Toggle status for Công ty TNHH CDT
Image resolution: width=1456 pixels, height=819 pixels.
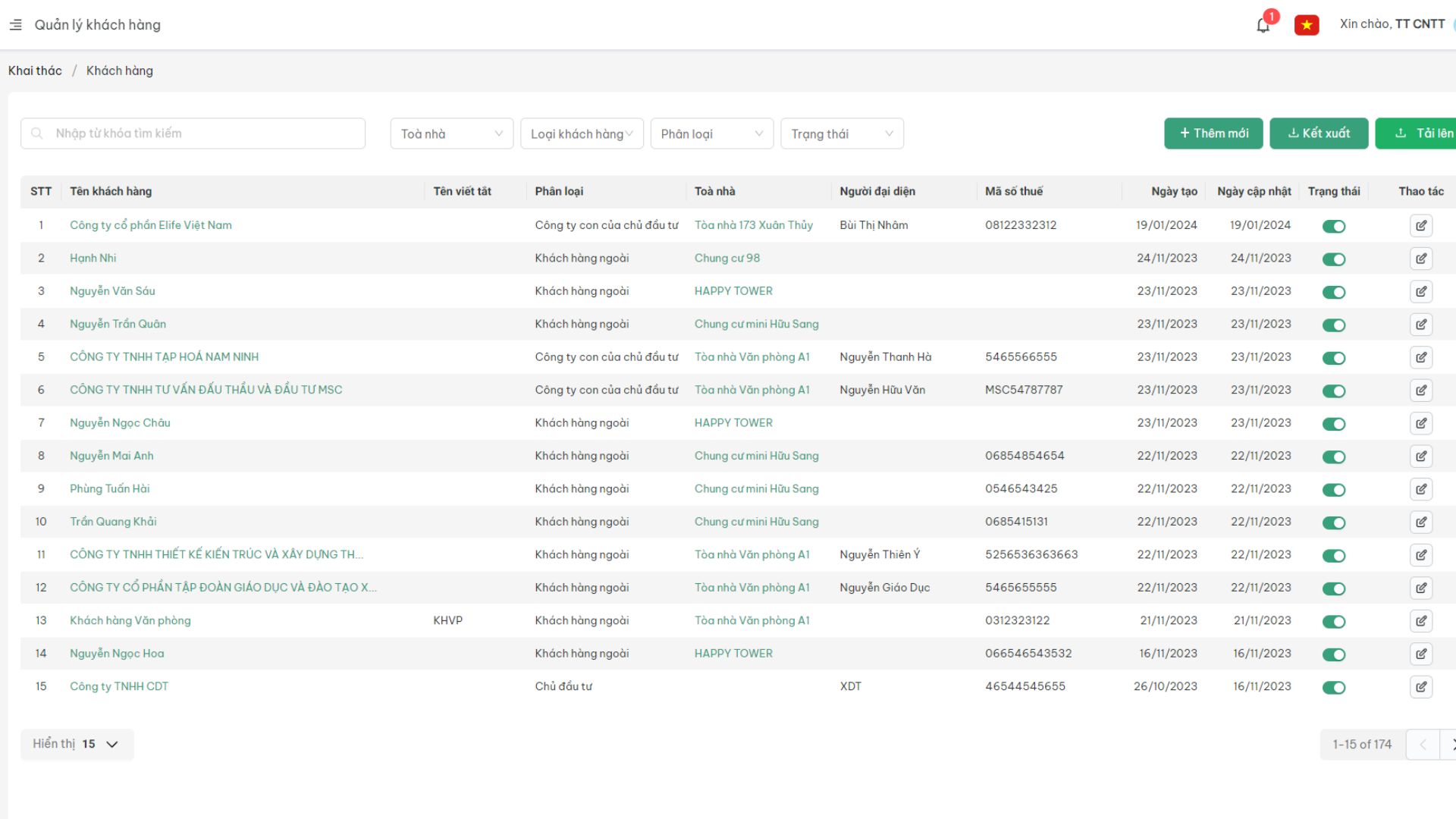(x=1334, y=688)
